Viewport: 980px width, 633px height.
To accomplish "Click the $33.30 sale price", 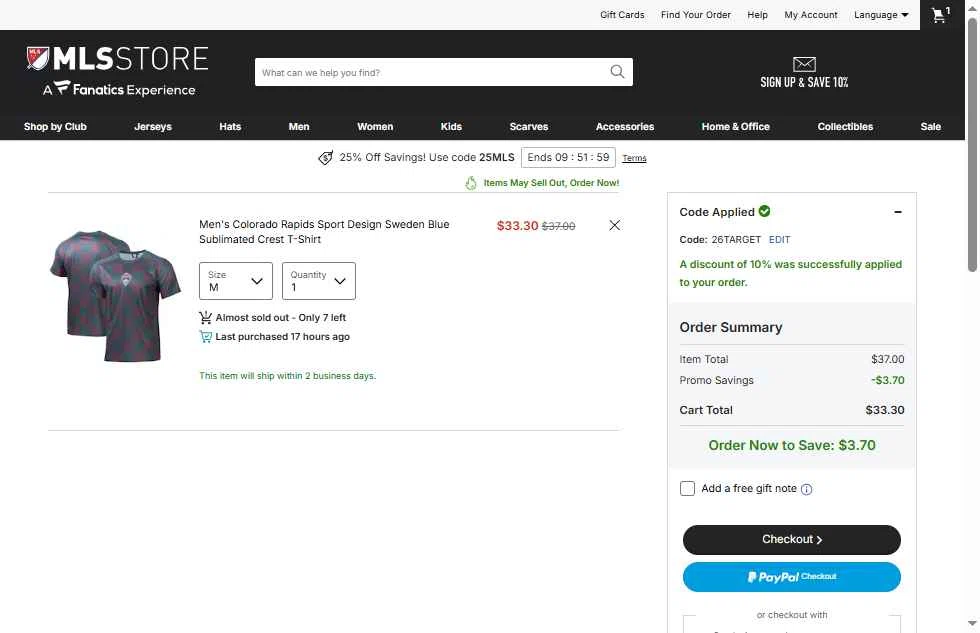I will pos(517,226).
